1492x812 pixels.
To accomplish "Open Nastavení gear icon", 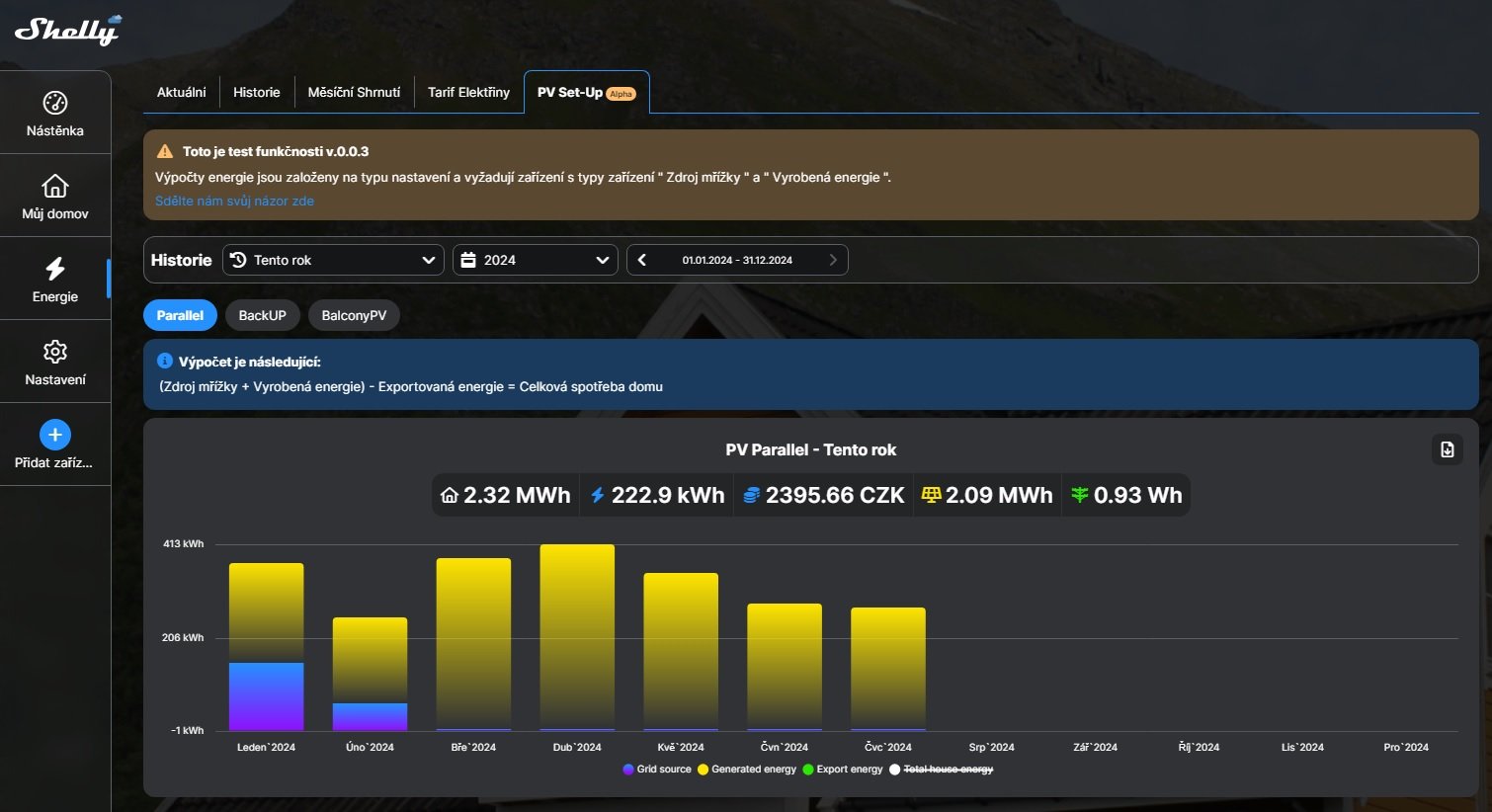I will pos(55,352).
